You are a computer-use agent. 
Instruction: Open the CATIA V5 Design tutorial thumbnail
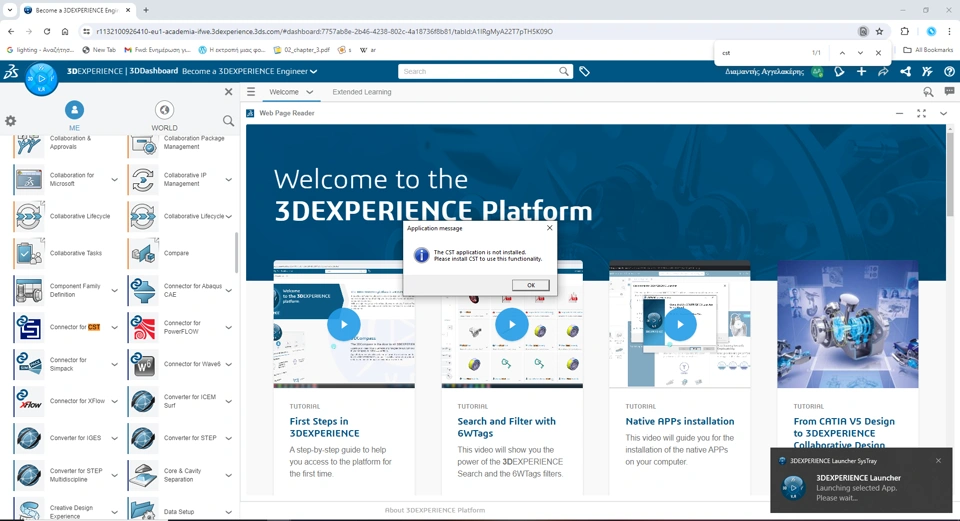(x=847, y=324)
